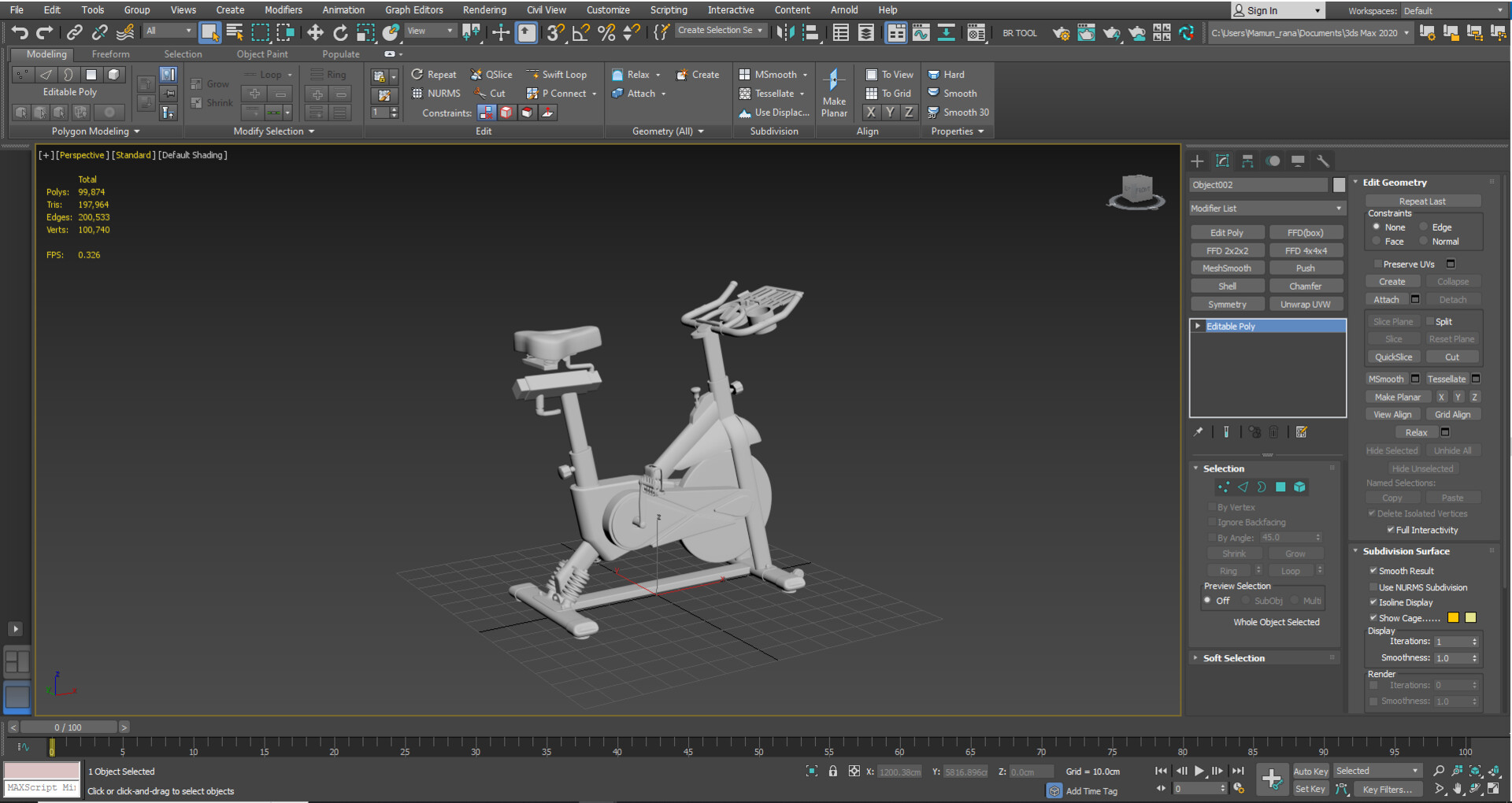Apply the FFD 4x4x4 modifier

click(1306, 250)
